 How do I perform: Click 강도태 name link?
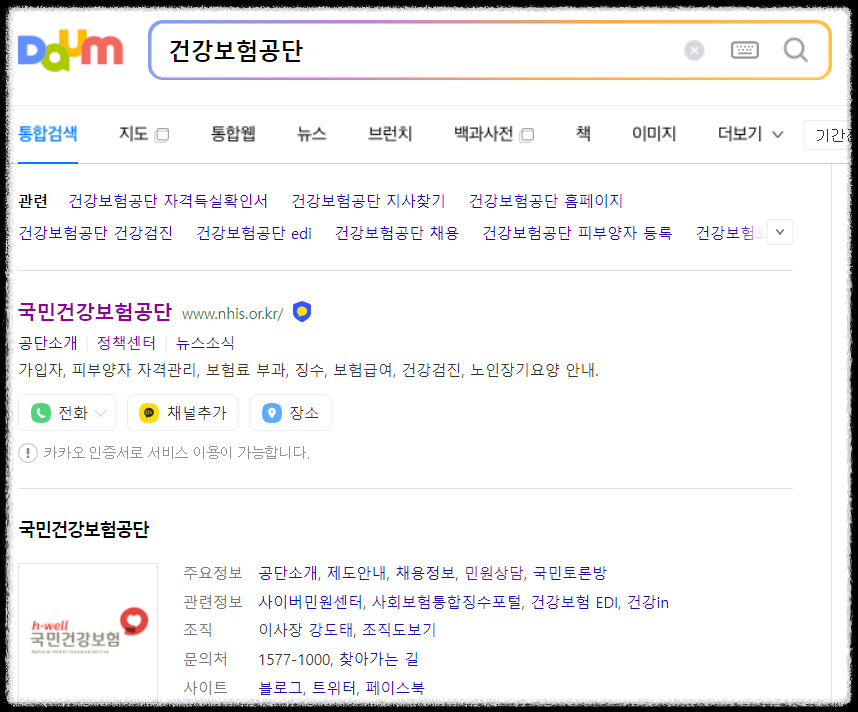(x=330, y=630)
